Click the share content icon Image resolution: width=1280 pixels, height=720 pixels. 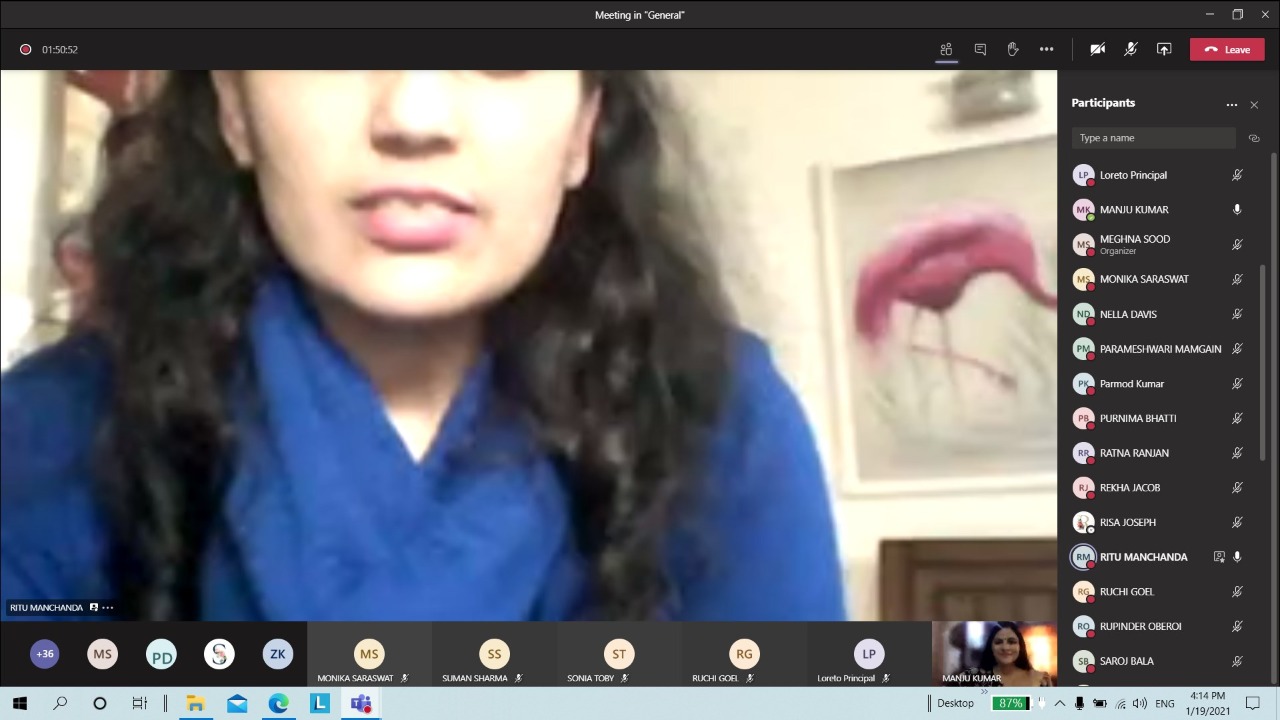coord(1164,49)
